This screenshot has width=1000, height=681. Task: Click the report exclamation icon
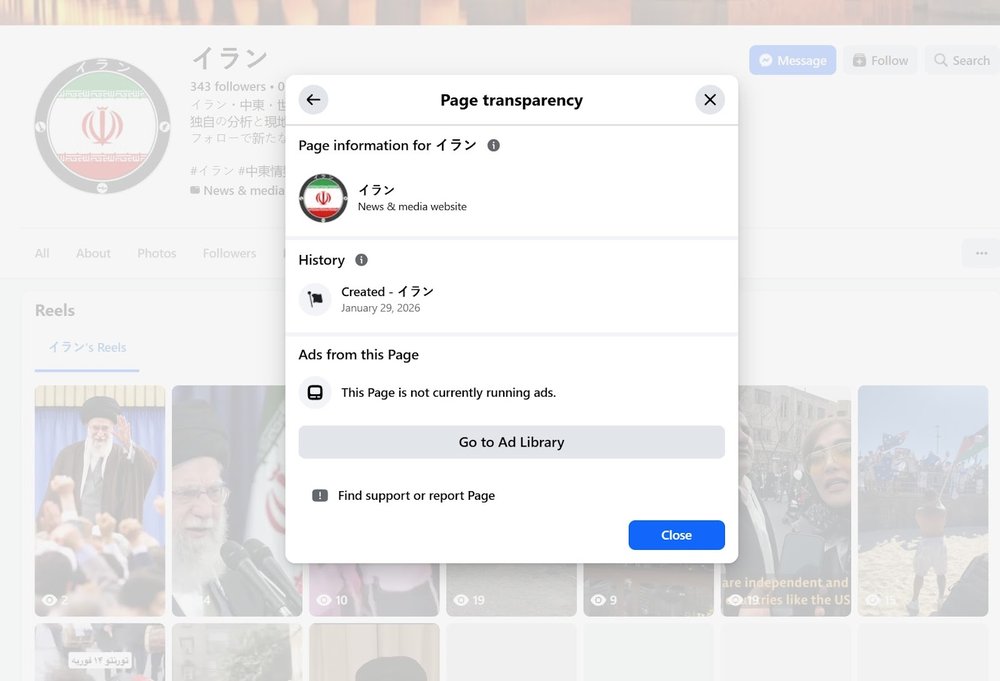[320, 496]
